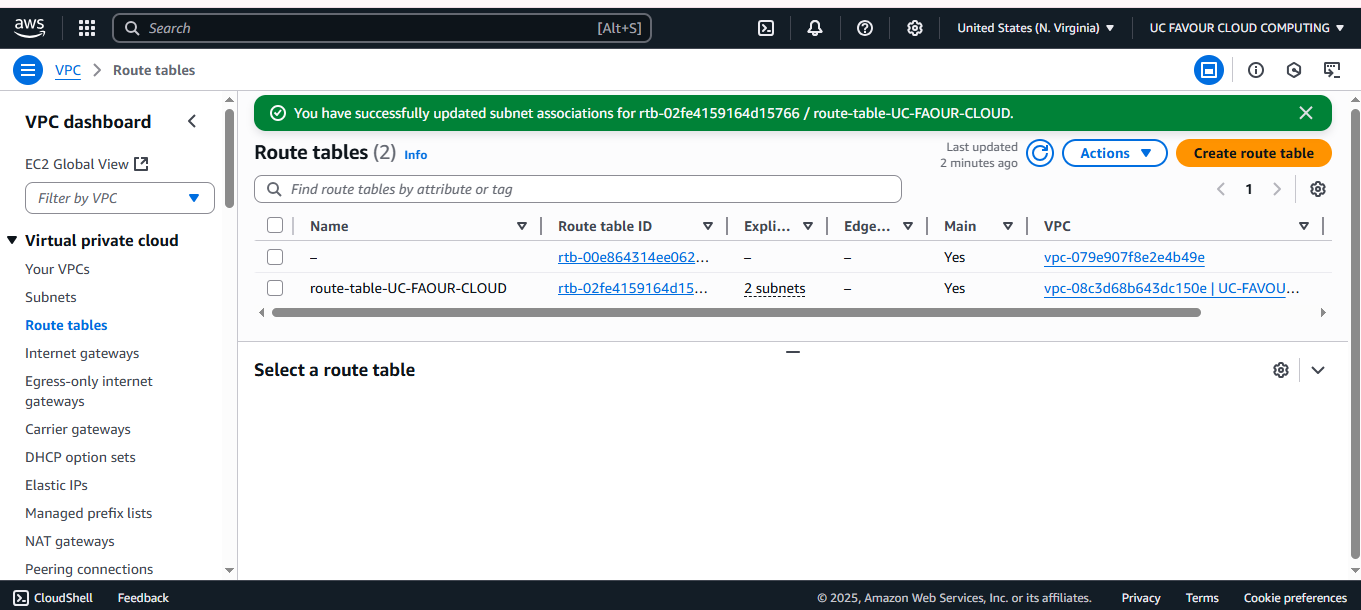Image resolution: width=1361 pixels, height=610 pixels.
Task: Dismiss the green success notification
Action: pyautogui.click(x=1305, y=113)
